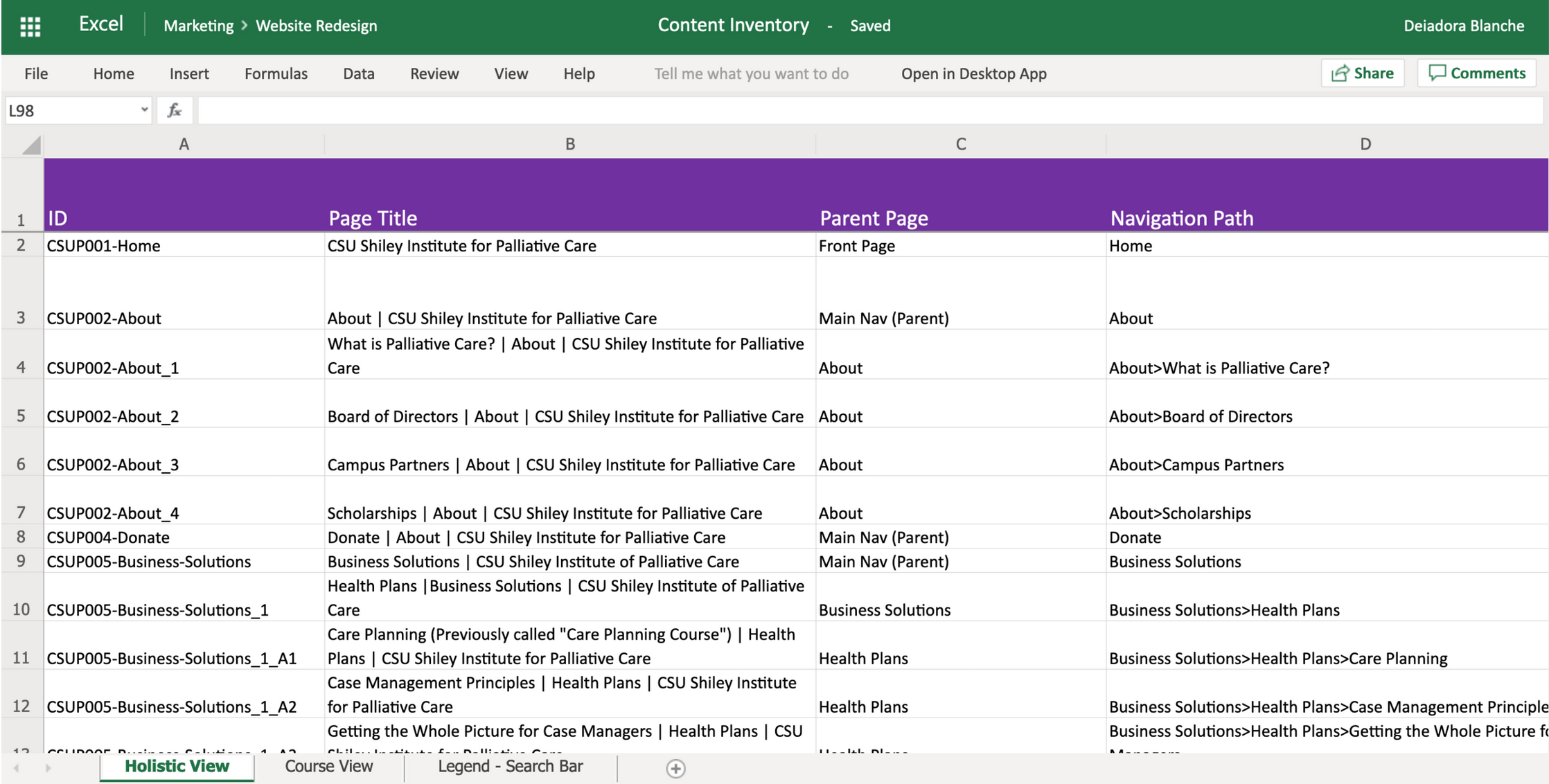Select column B header

coord(569,144)
